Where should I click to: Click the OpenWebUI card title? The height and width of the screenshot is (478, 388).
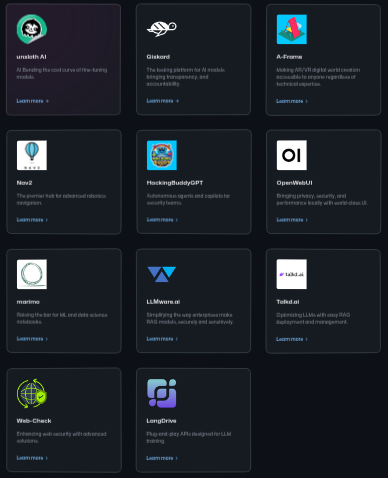[294, 183]
